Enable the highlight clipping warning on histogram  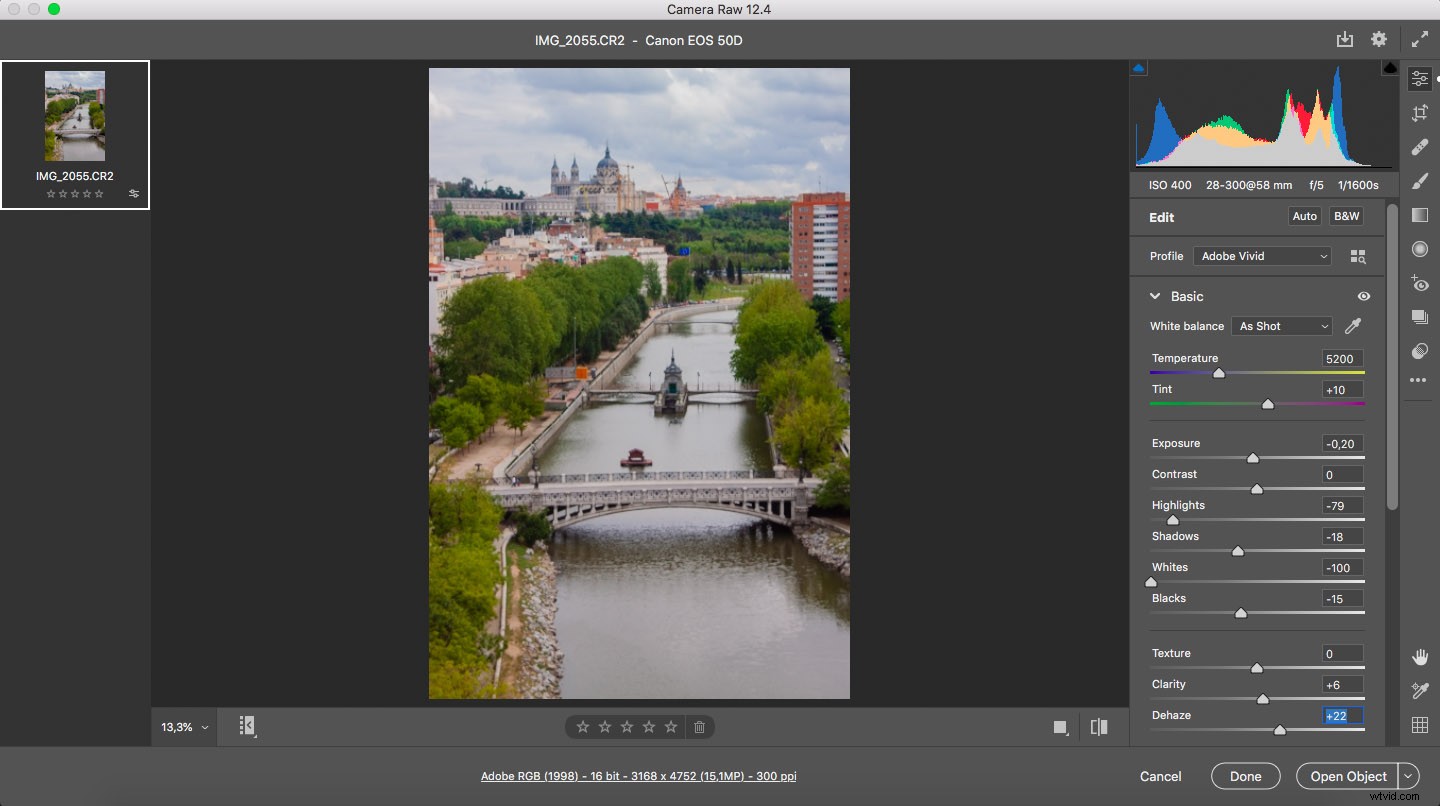tap(1389, 67)
